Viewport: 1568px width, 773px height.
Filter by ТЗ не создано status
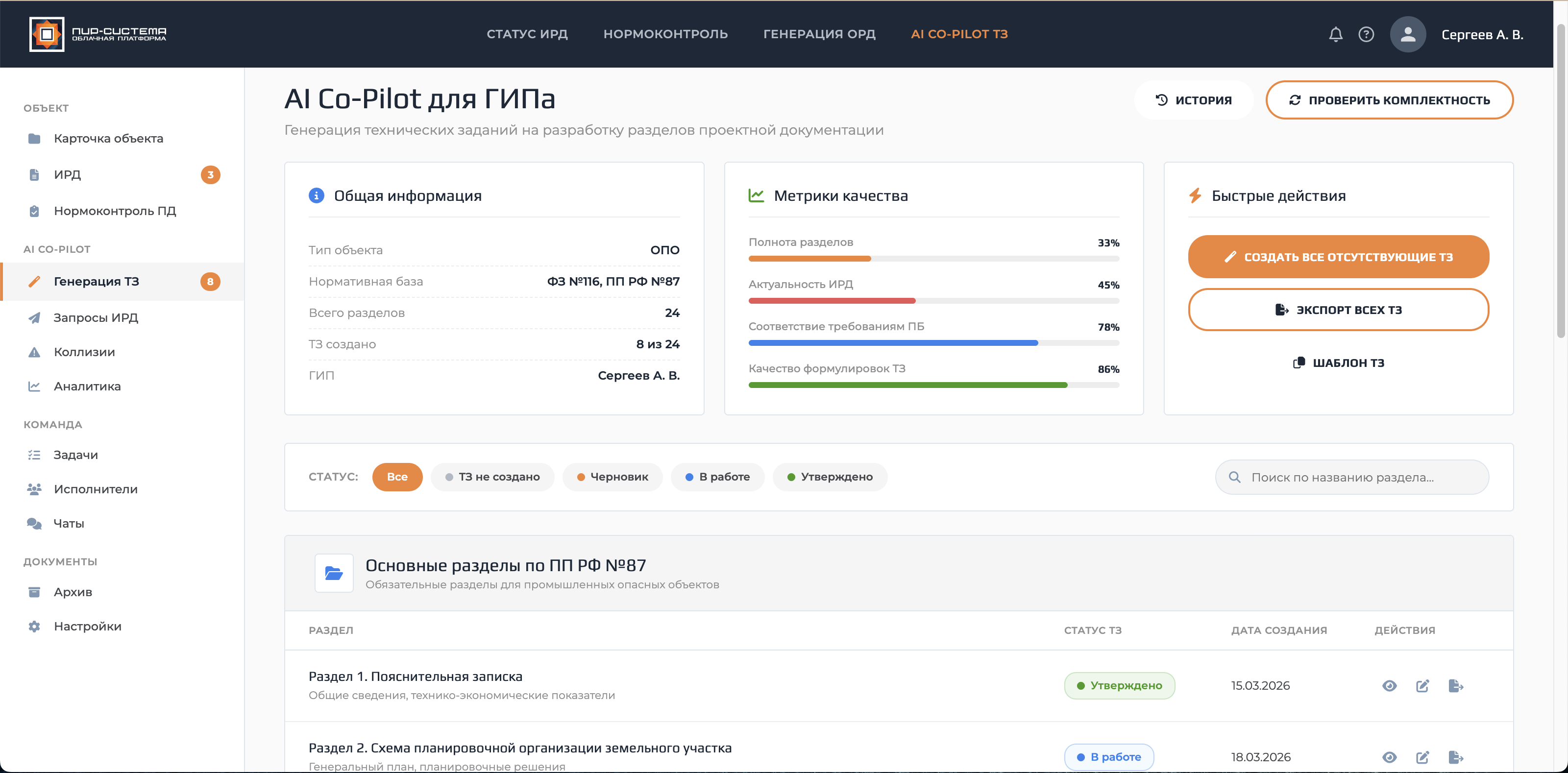click(x=492, y=477)
